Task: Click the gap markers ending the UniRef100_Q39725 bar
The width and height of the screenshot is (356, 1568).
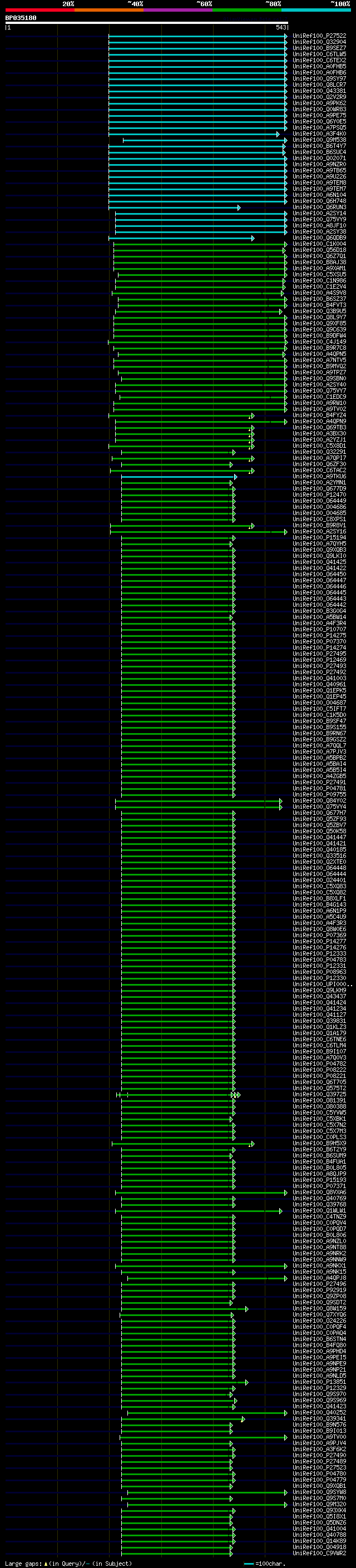Action: coord(235,1095)
